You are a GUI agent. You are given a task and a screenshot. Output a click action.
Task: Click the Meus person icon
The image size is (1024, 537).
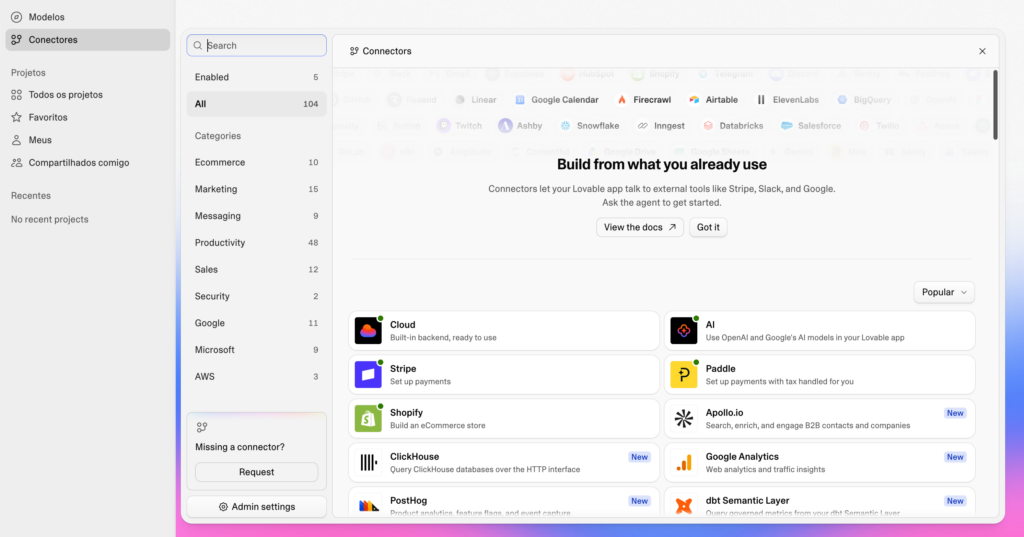pyautogui.click(x=16, y=140)
